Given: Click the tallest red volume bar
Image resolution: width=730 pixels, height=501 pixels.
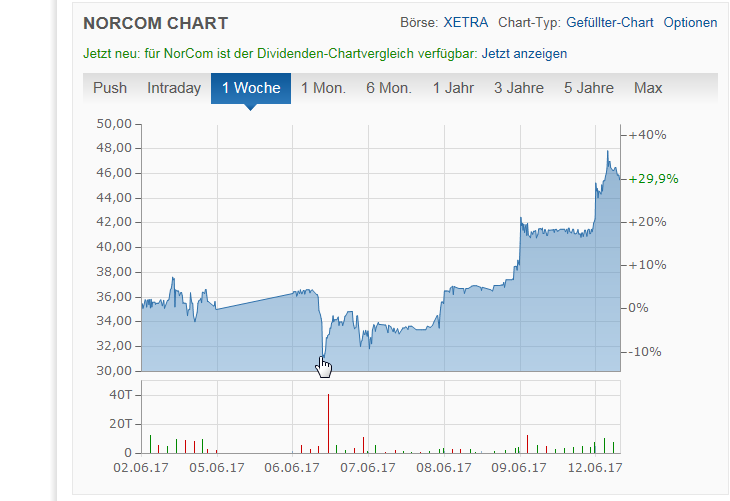Looking at the screenshot, I should [x=328, y=424].
